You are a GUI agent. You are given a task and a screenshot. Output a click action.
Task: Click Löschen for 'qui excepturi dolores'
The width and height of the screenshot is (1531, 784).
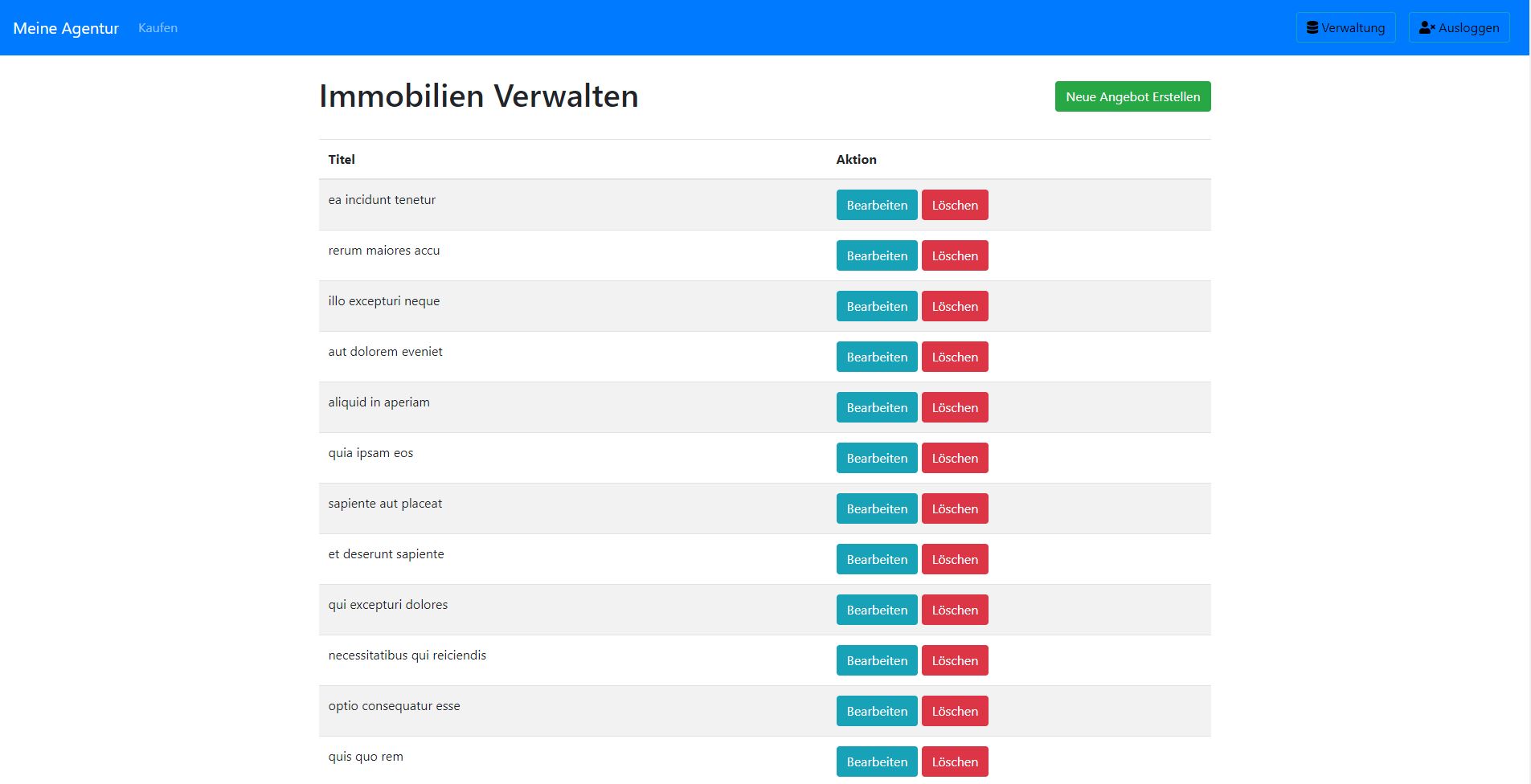tap(955, 610)
